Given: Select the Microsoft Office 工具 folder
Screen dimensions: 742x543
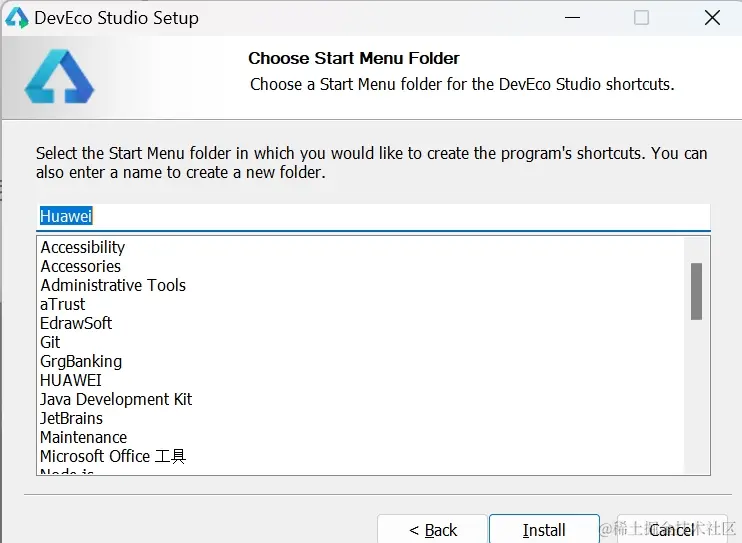Looking at the screenshot, I should pos(113,456).
